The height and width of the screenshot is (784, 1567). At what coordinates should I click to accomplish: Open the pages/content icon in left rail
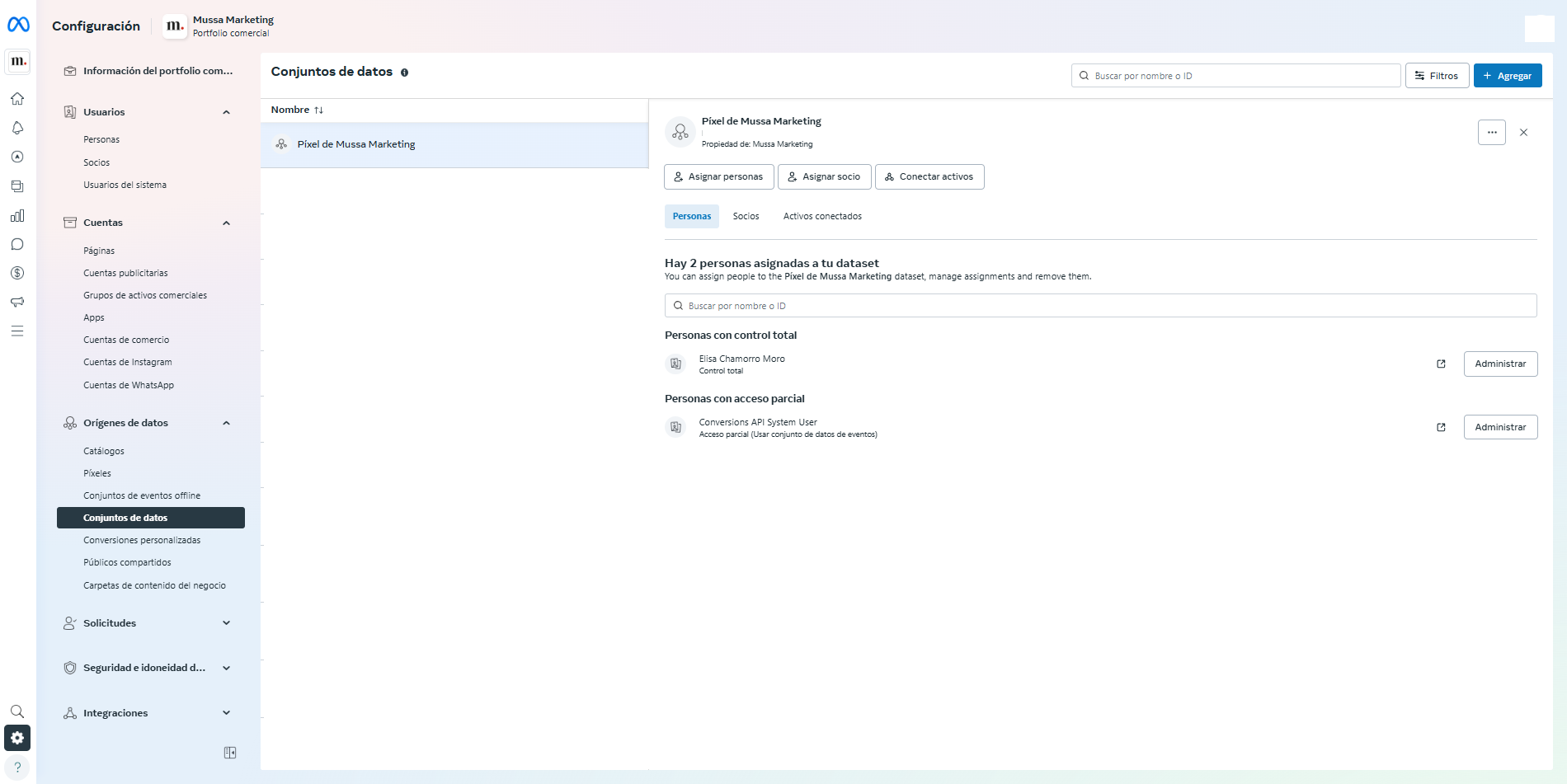(17, 186)
